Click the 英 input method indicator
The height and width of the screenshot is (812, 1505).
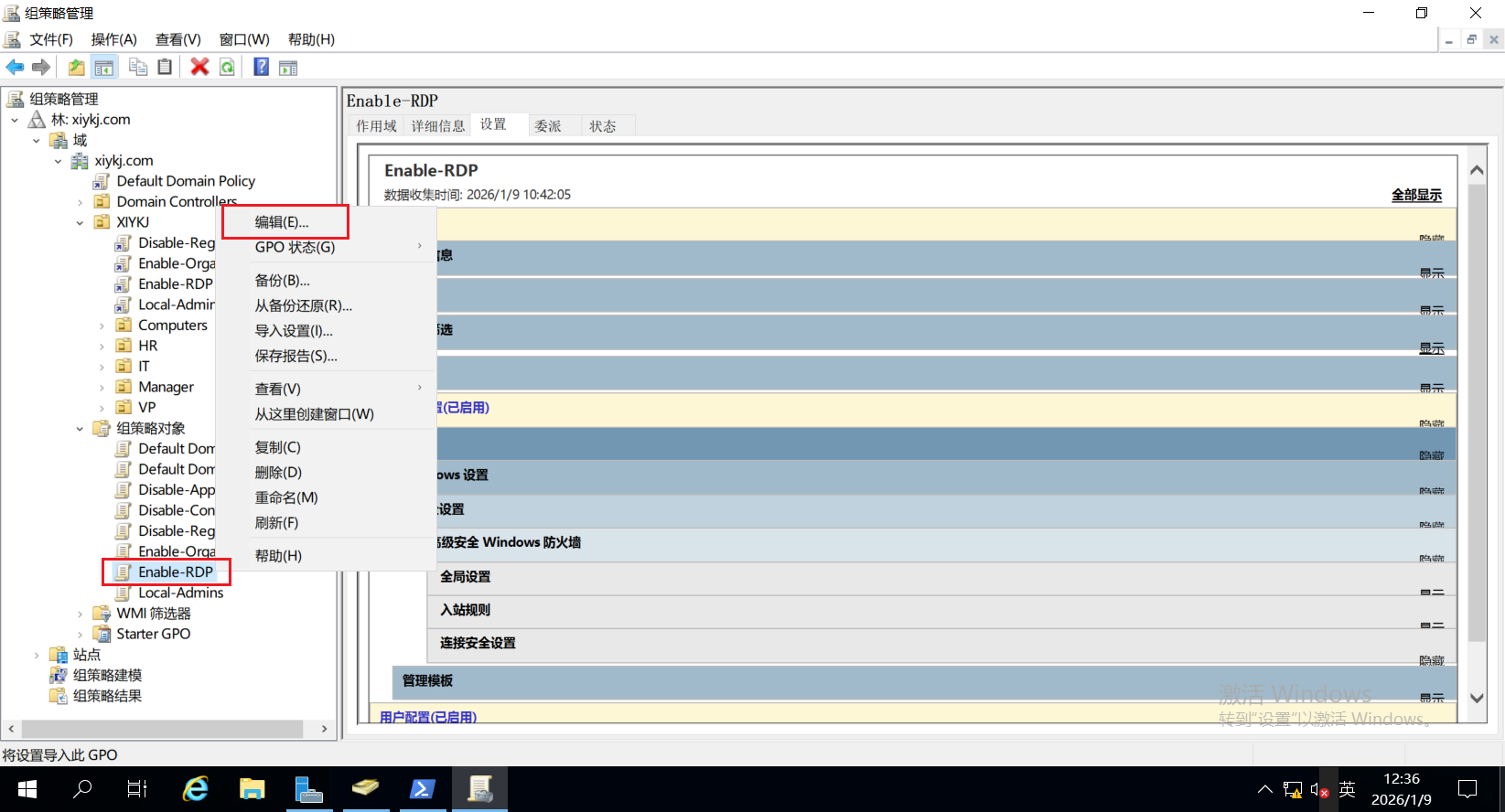(1347, 789)
